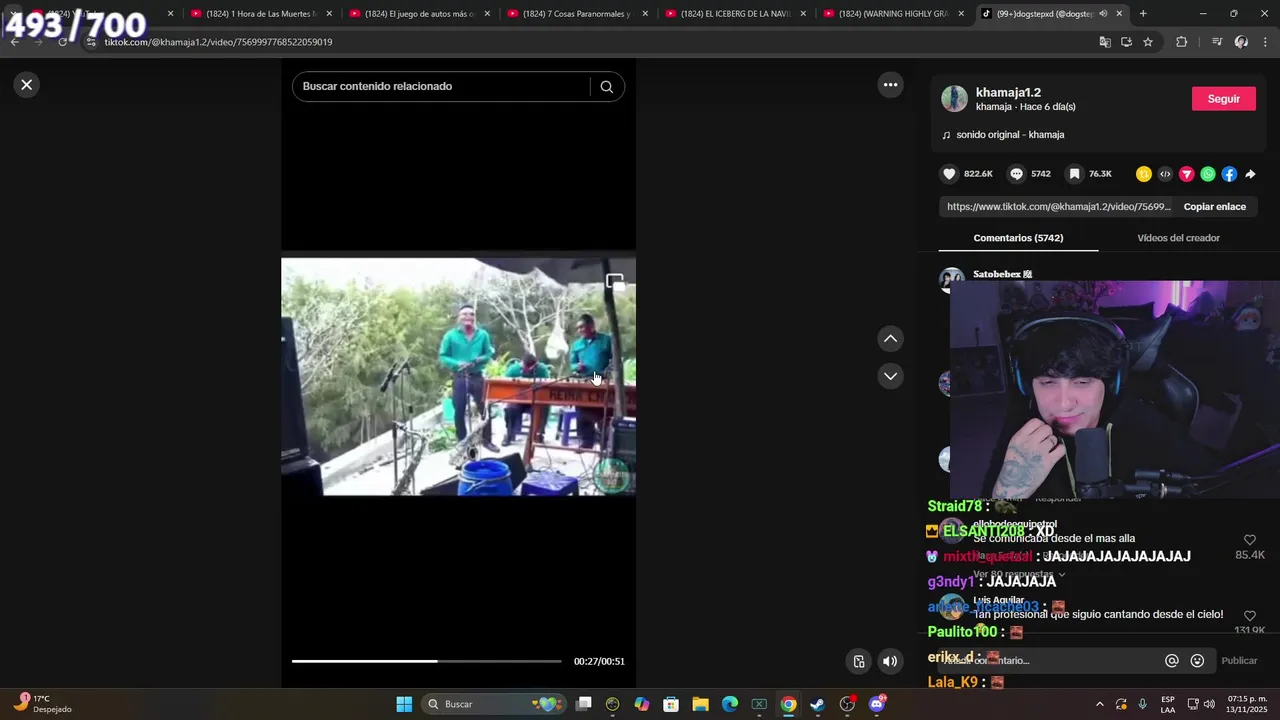Click the search magnifier in related content box
Screen dimensions: 1280x720
pyautogui.click(x=606, y=87)
